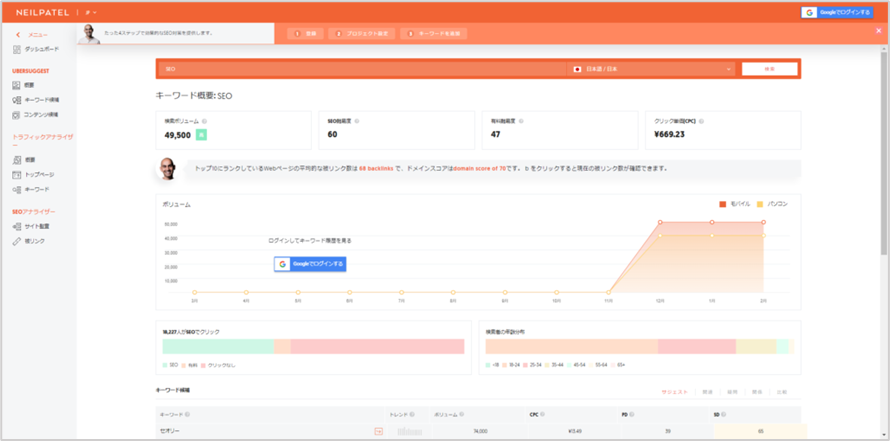890x441 pixels.
Task: Open サイト監査 in the sidebar
Action: tap(37, 226)
